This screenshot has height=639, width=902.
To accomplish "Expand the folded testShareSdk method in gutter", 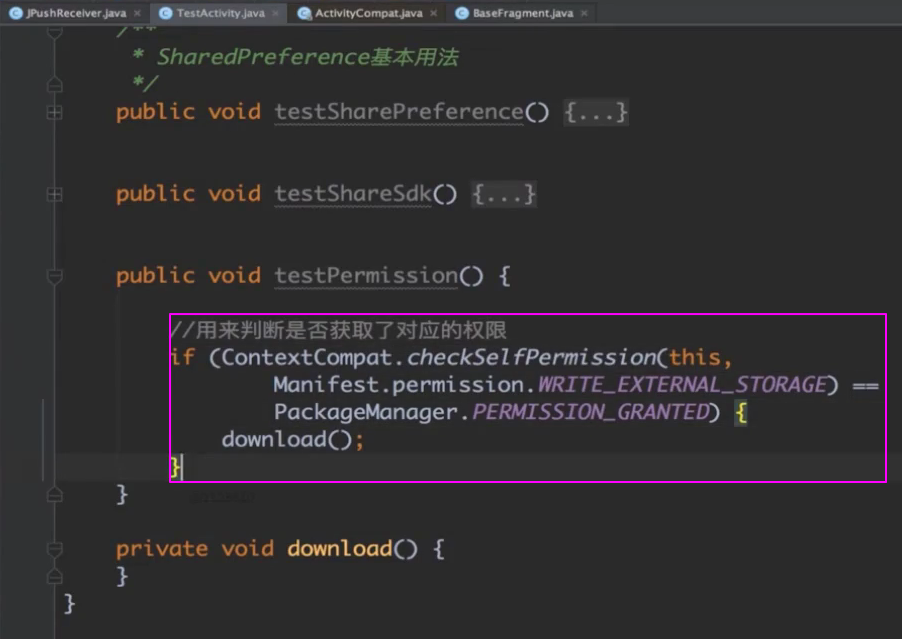I will point(55,194).
